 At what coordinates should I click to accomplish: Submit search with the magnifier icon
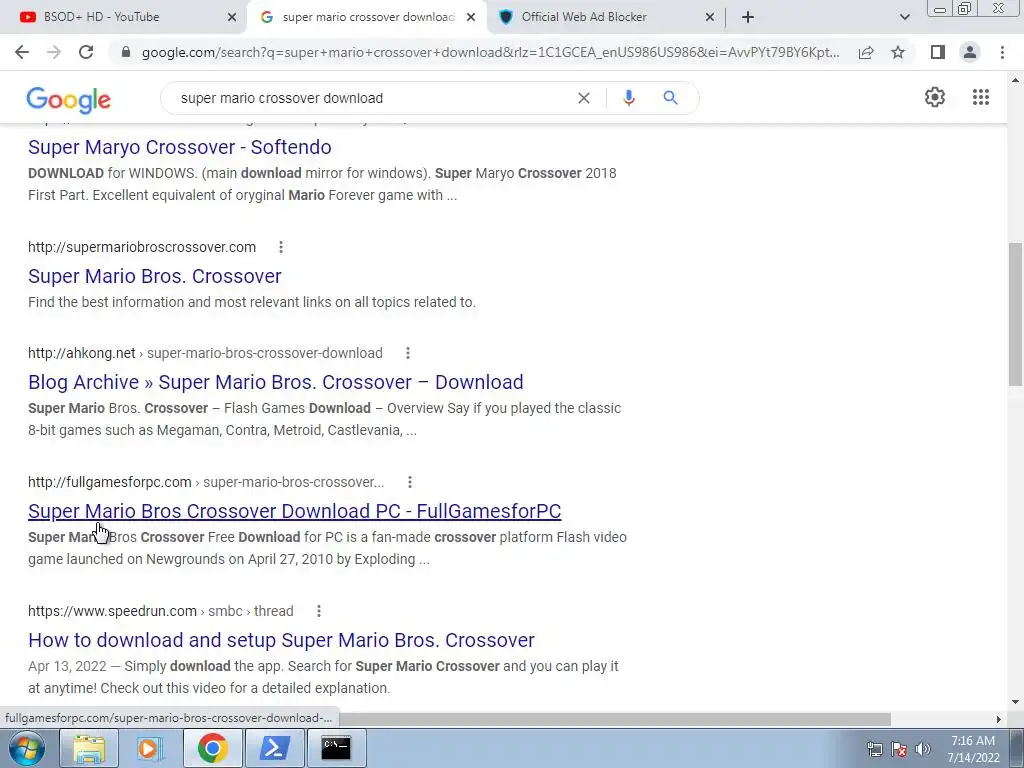coord(670,98)
